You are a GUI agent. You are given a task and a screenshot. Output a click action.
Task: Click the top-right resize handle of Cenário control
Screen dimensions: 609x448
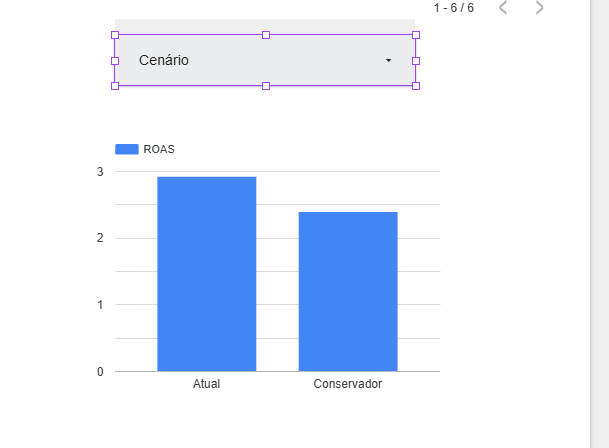click(416, 35)
